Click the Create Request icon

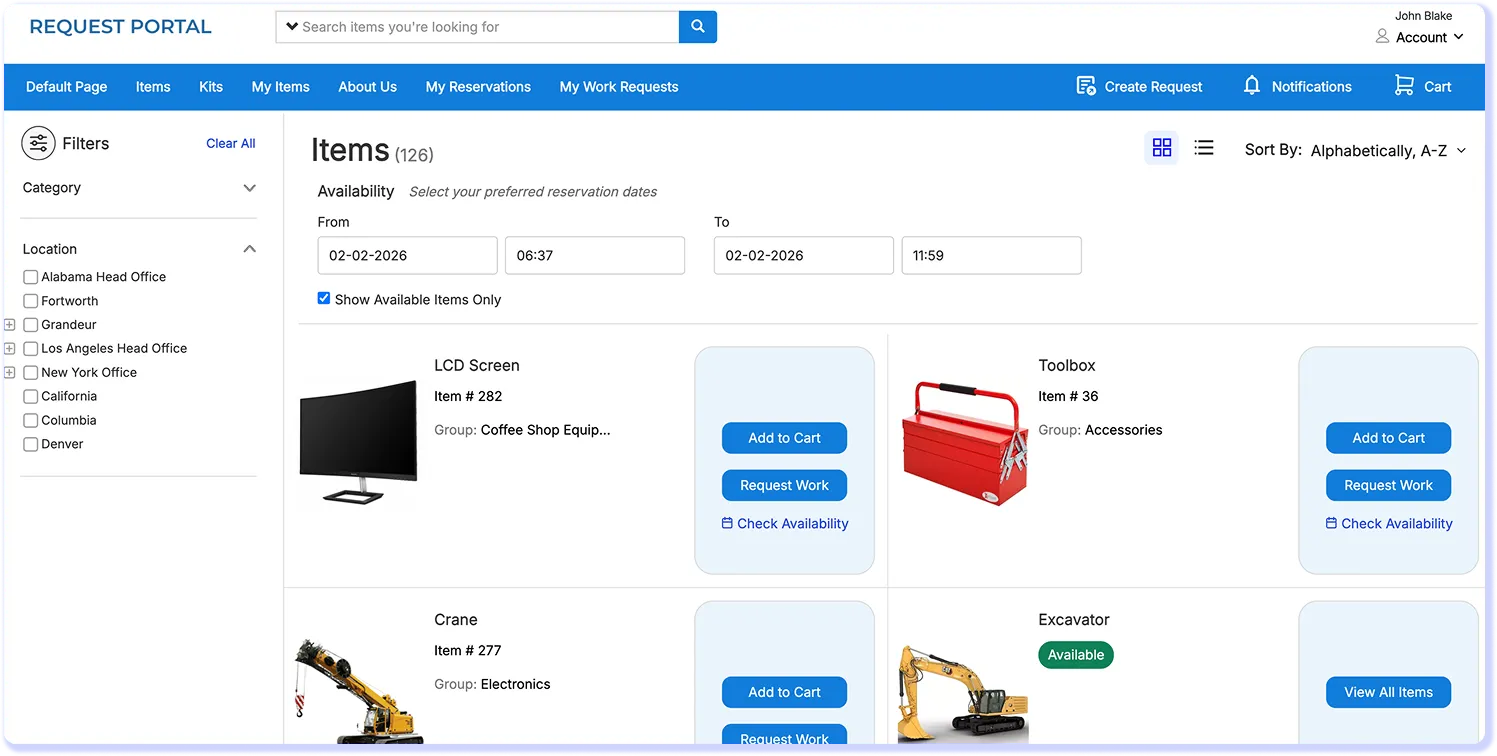[x=1085, y=86]
